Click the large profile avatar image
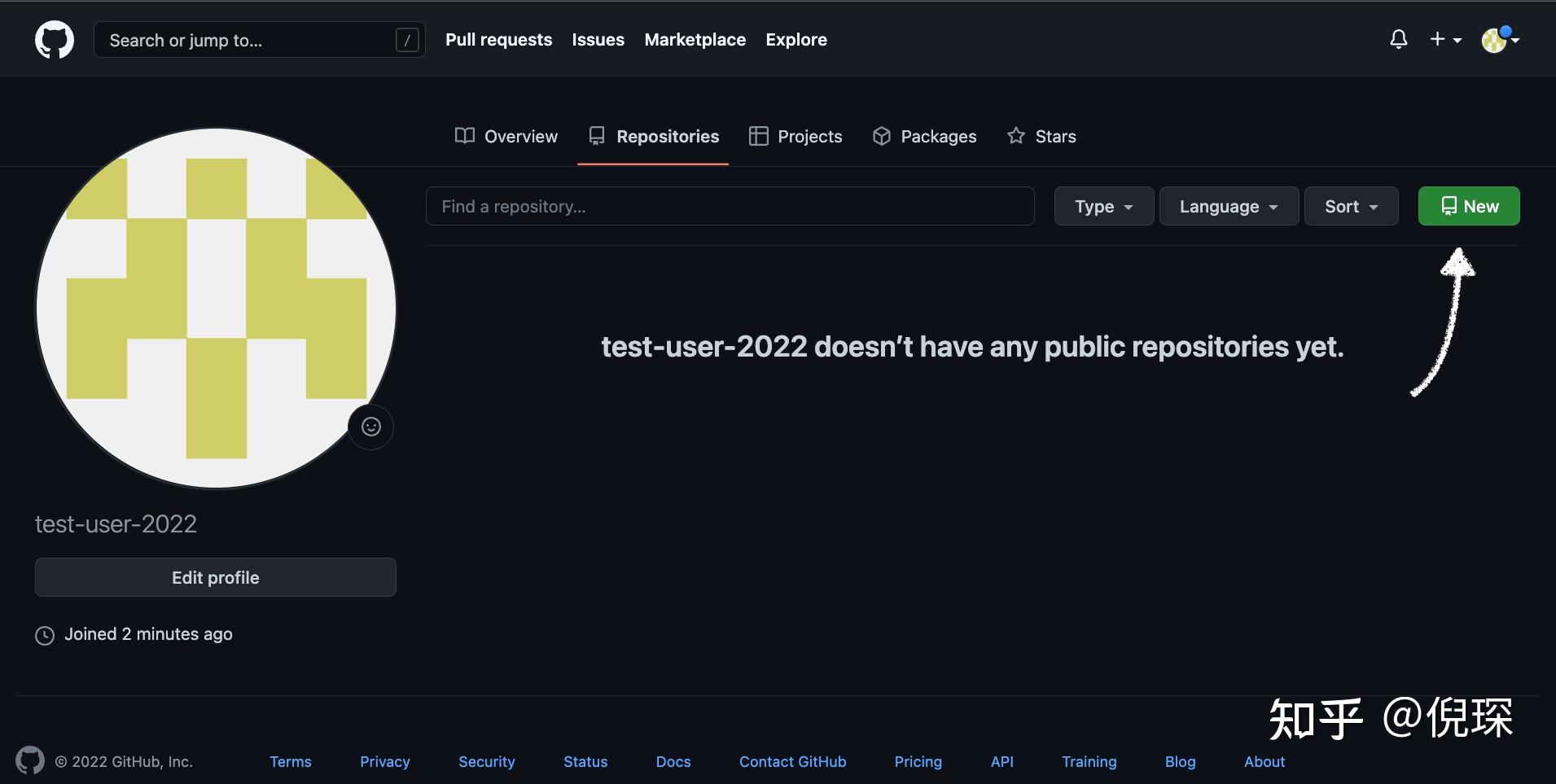Image resolution: width=1556 pixels, height=784 pixels. (x=216, y=309)
